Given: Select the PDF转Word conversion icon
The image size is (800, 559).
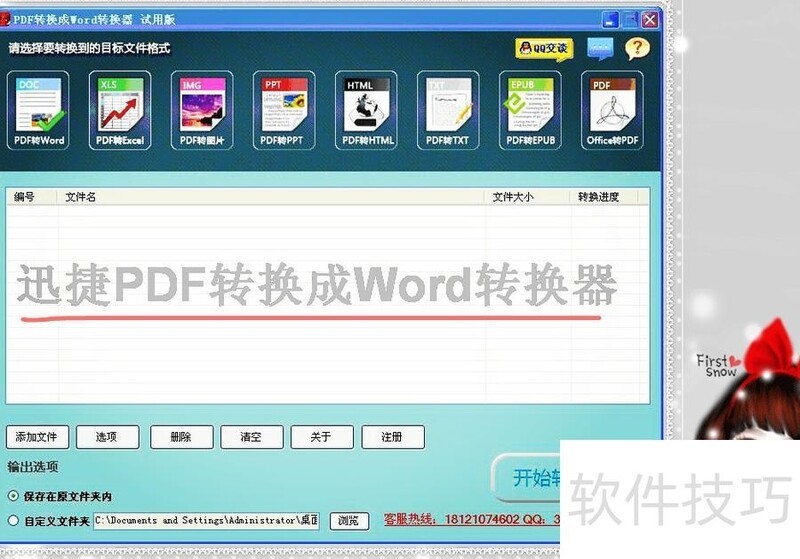Looking at the screenshot, I should [39, 110].
